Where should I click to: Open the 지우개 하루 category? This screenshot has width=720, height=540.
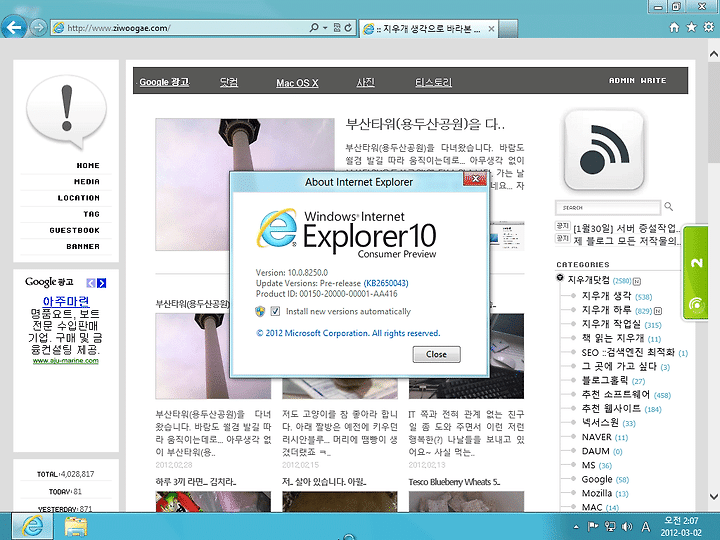606,310
